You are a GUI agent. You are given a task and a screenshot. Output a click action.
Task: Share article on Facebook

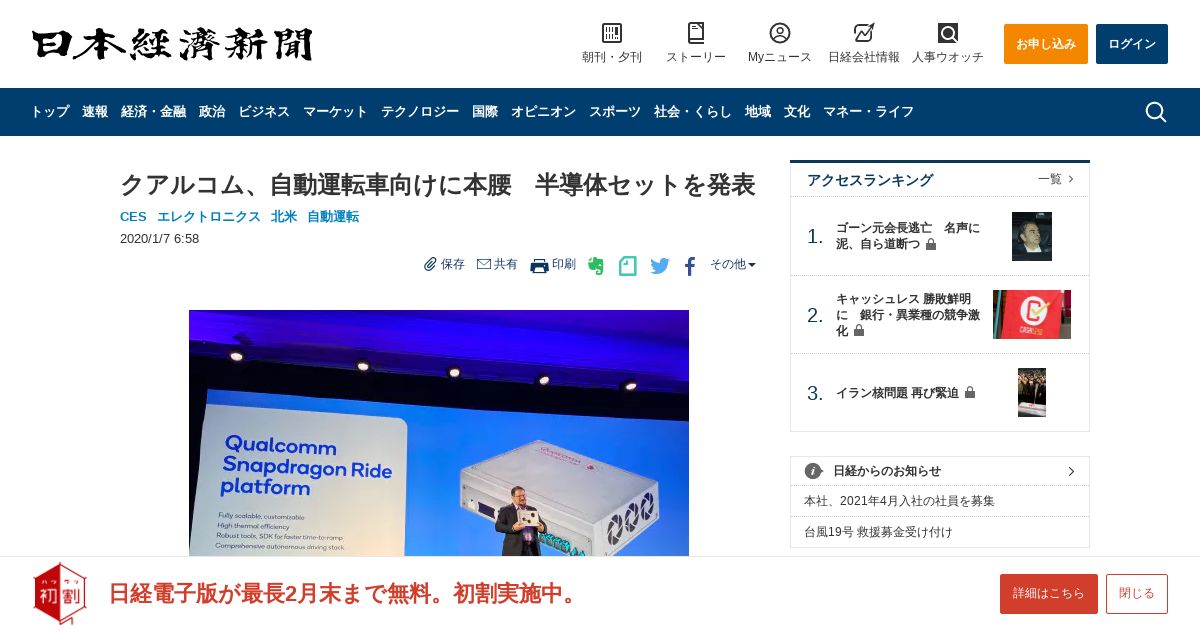click(x=690, y=266)
